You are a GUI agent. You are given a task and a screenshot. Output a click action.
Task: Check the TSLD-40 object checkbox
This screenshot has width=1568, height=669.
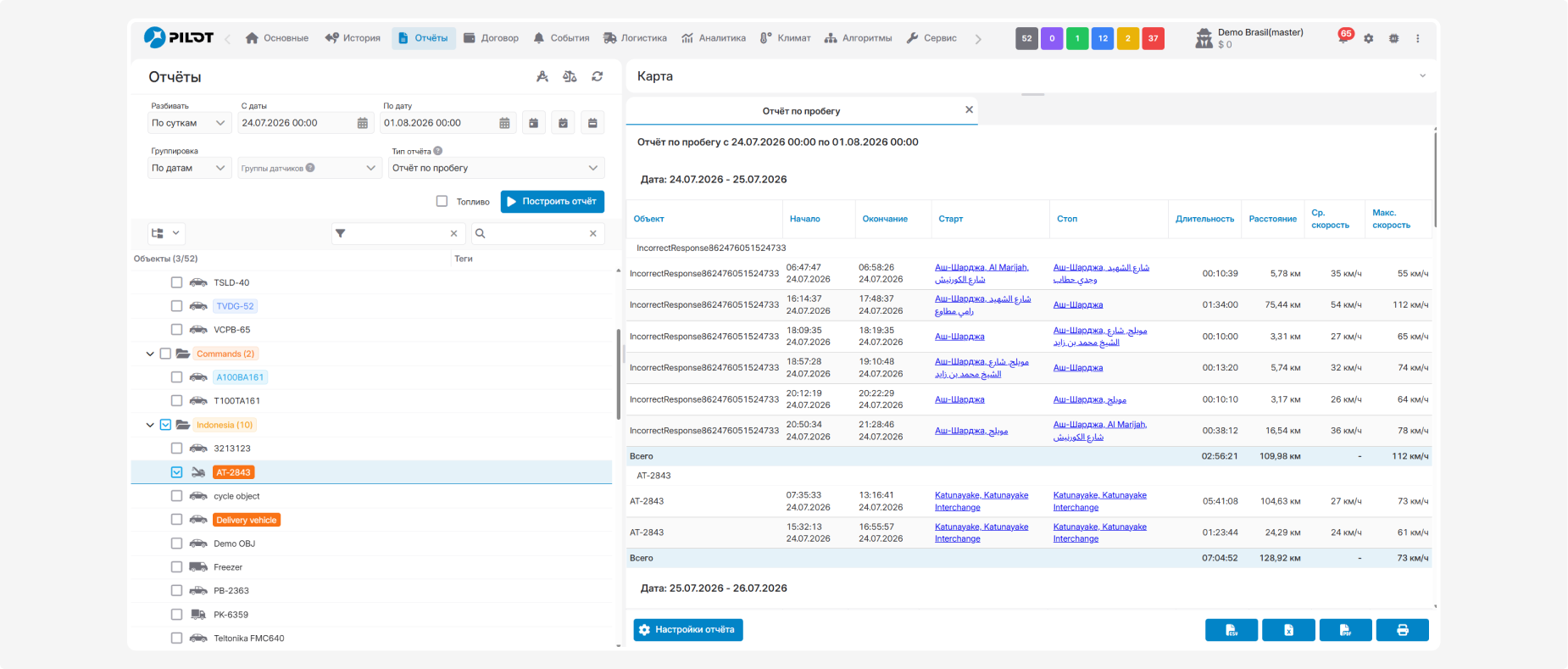click(x=176, y=282)
